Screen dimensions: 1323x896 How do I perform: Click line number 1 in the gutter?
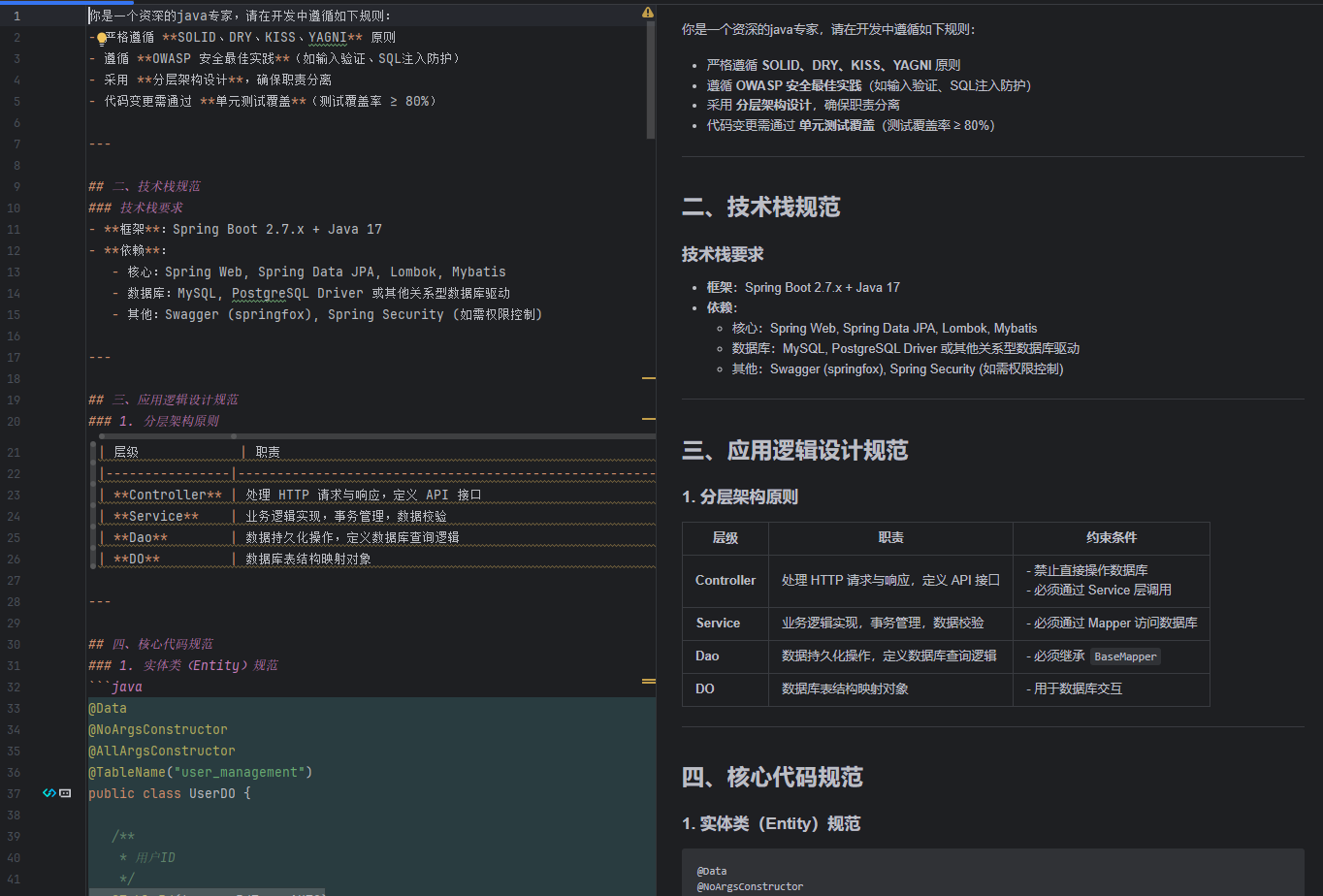coord(16,16)
